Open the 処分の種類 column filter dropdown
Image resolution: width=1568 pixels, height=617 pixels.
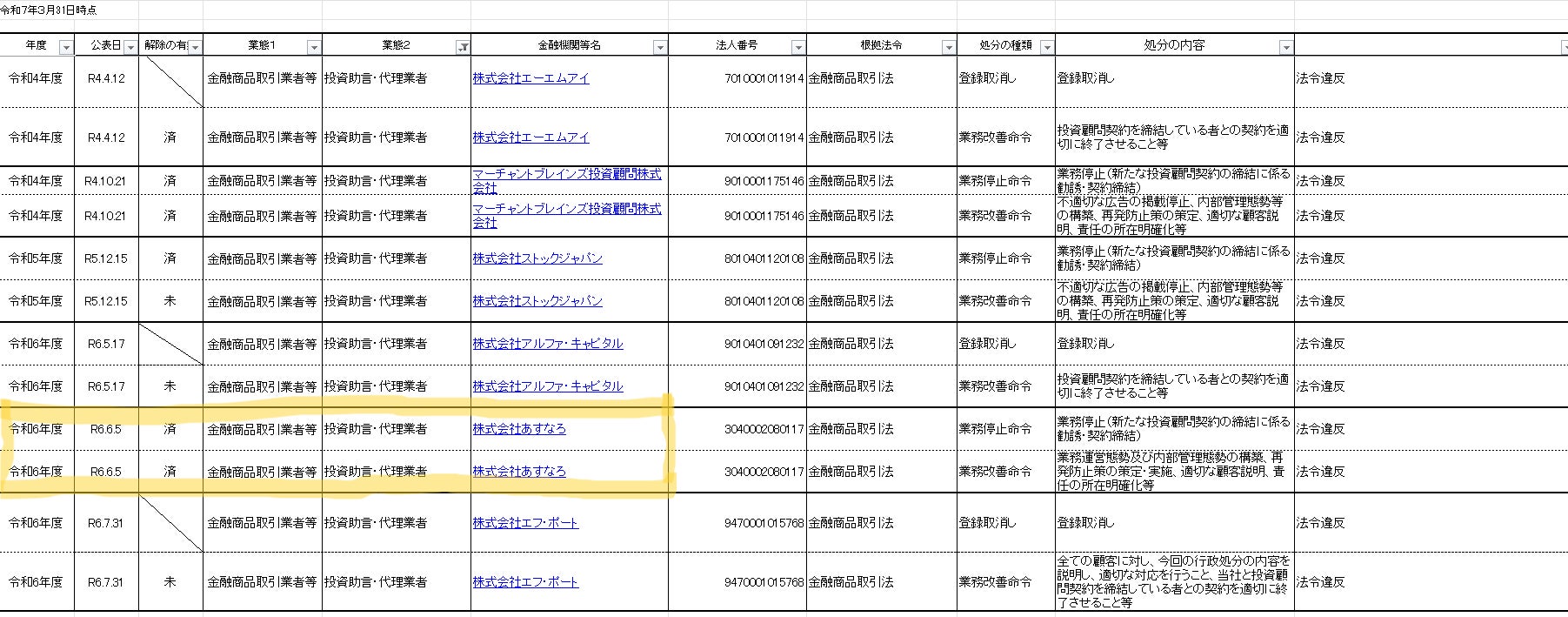point(1047,47)
